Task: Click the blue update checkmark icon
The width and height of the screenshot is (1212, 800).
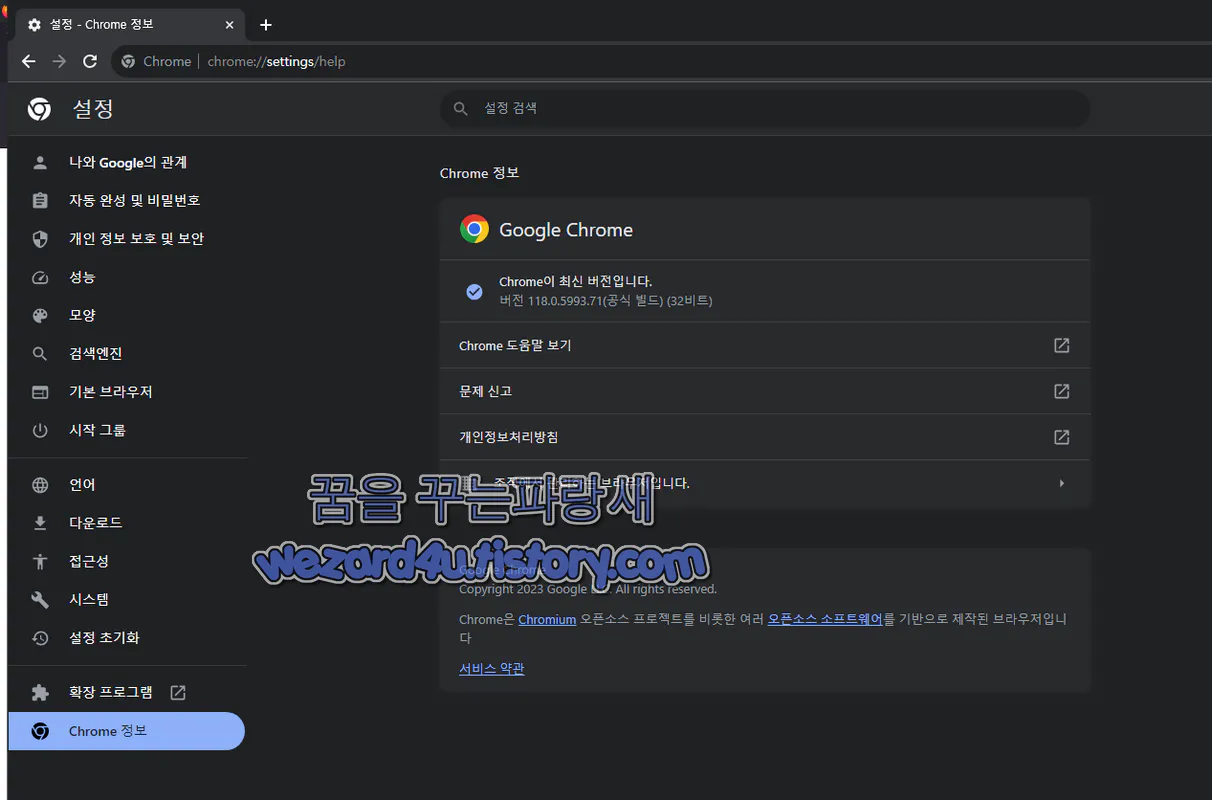Action: tap(474, 291)
